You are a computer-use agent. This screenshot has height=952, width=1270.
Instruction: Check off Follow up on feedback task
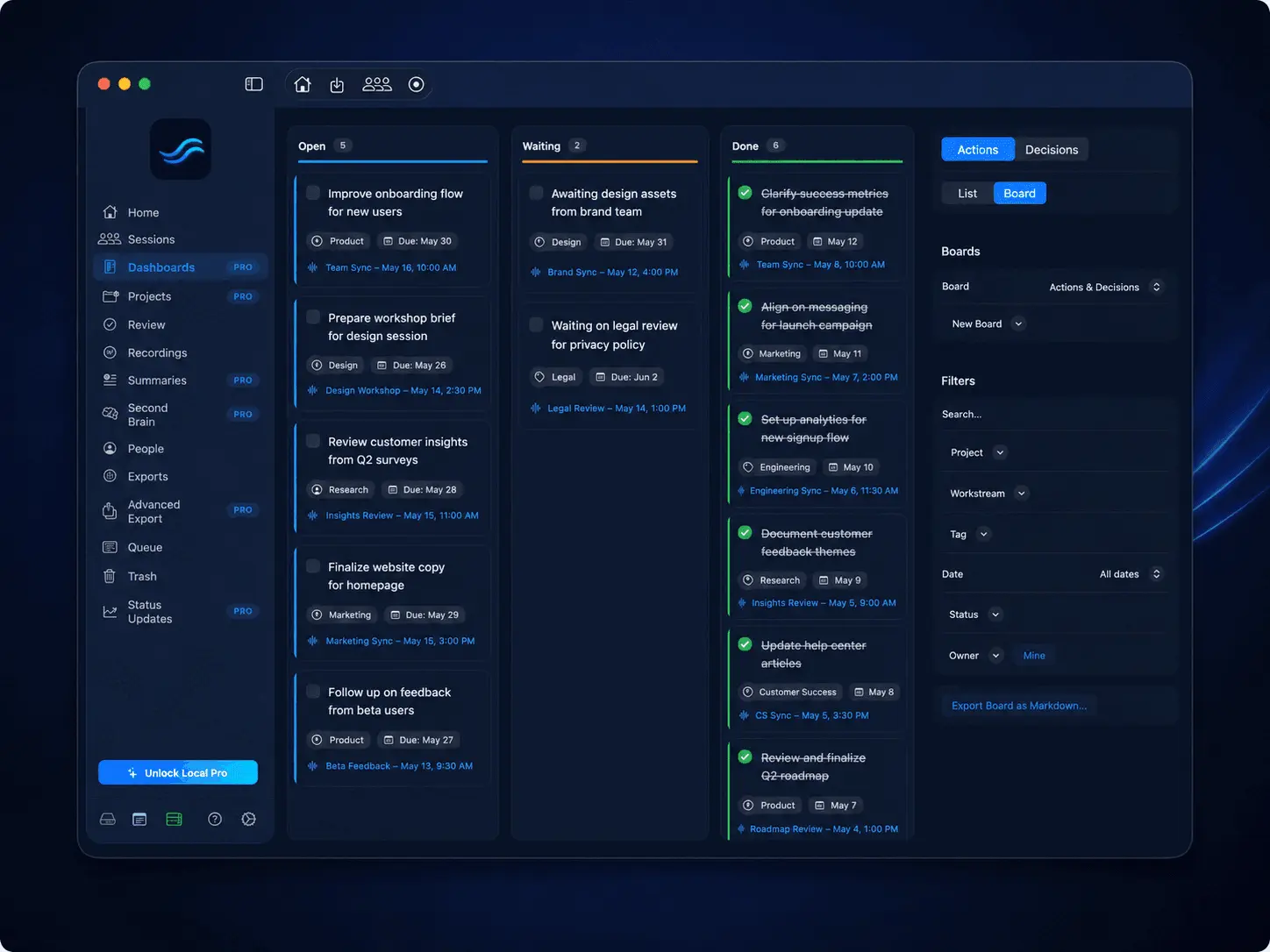point(313,692)
